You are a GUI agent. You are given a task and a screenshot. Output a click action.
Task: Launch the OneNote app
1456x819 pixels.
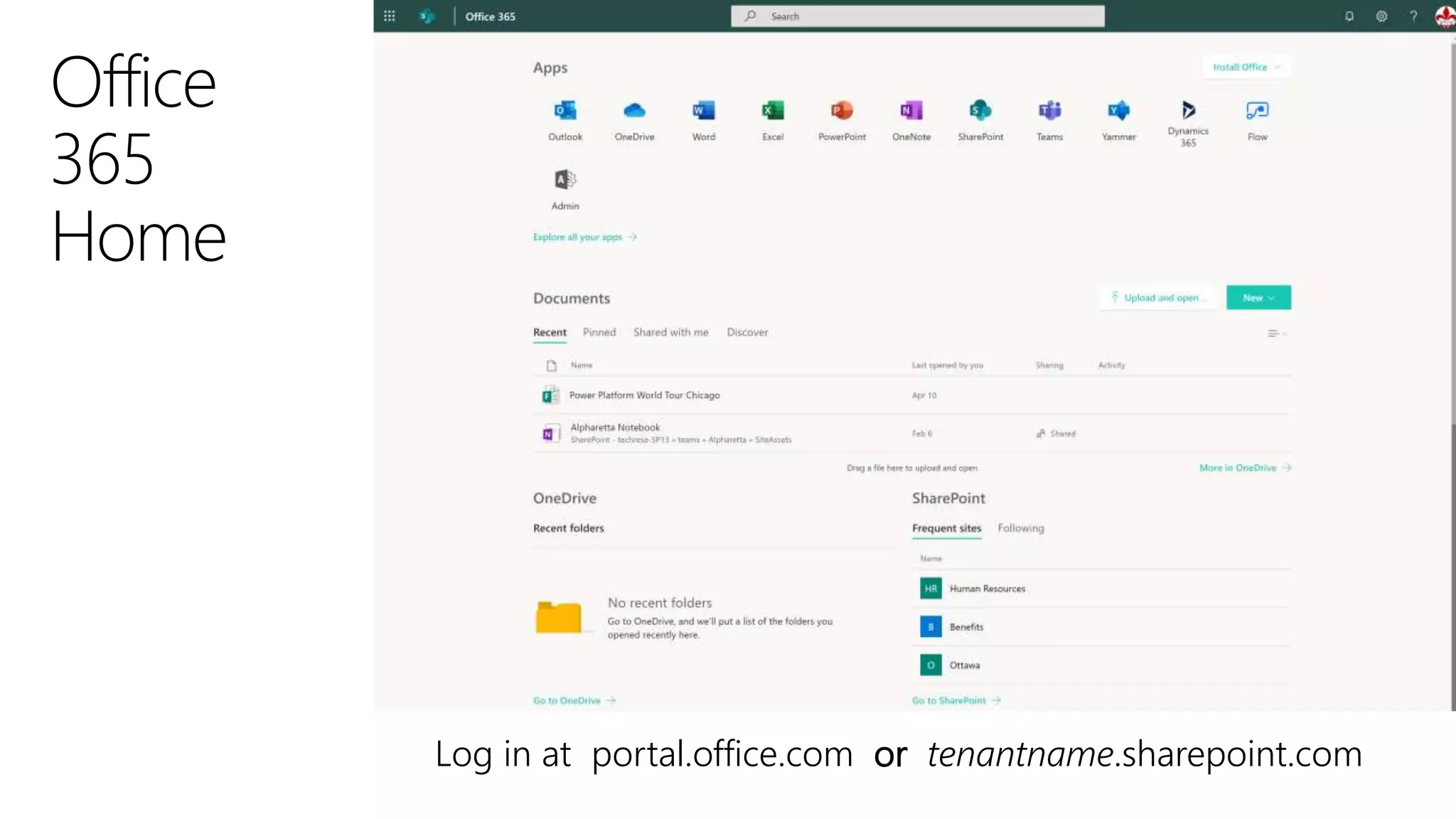coord(911,121)
